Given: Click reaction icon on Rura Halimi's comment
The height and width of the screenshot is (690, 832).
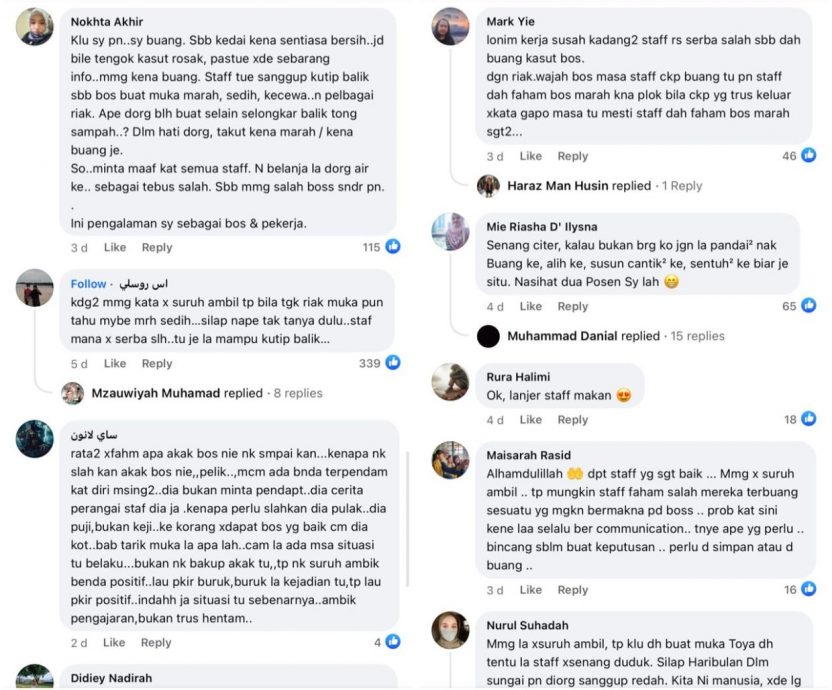Looking at the screenshot, I should click(x=808, y=419).
